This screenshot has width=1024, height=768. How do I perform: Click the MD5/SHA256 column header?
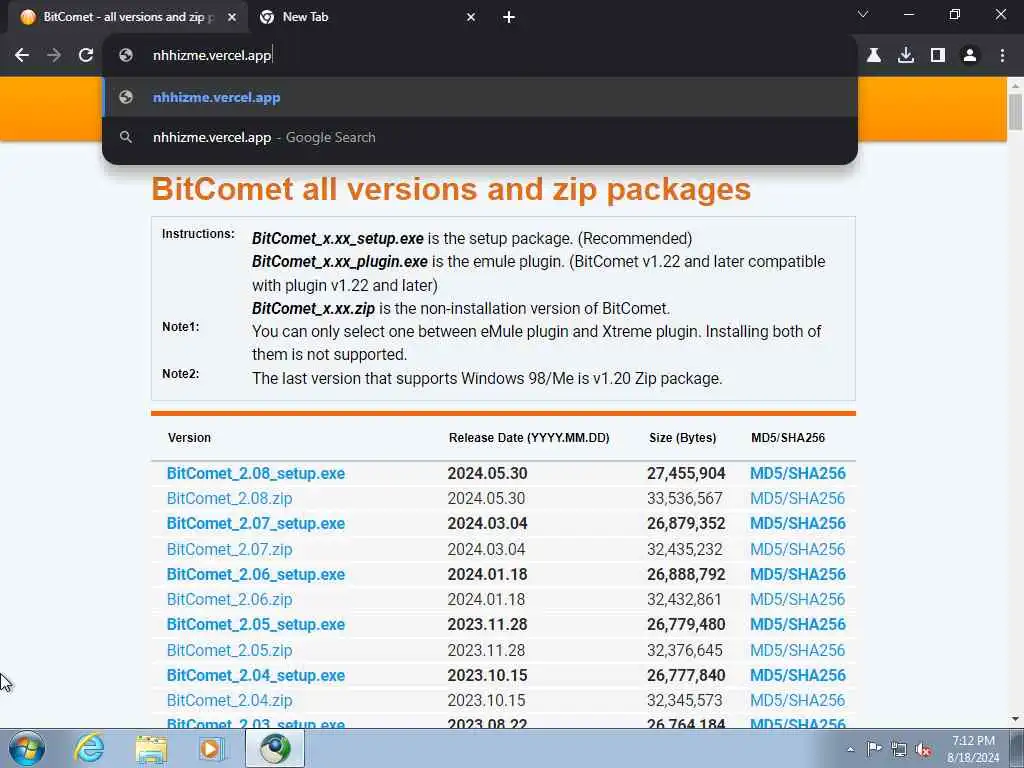coord(788,438)
